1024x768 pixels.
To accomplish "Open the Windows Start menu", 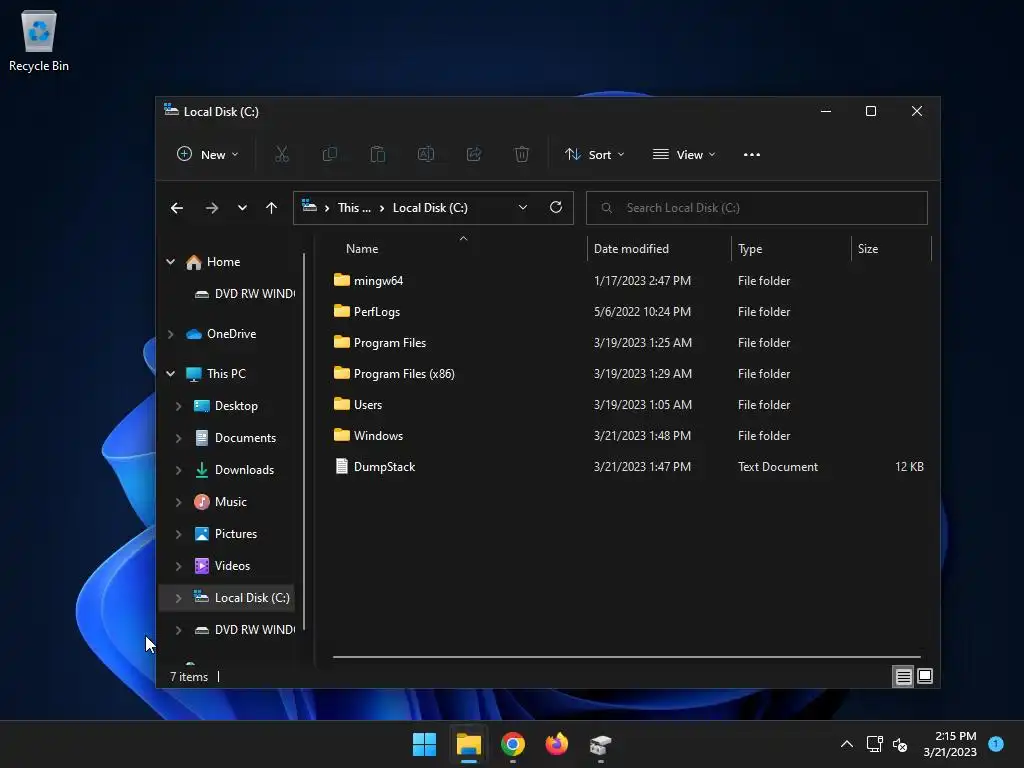I will 424,744.
